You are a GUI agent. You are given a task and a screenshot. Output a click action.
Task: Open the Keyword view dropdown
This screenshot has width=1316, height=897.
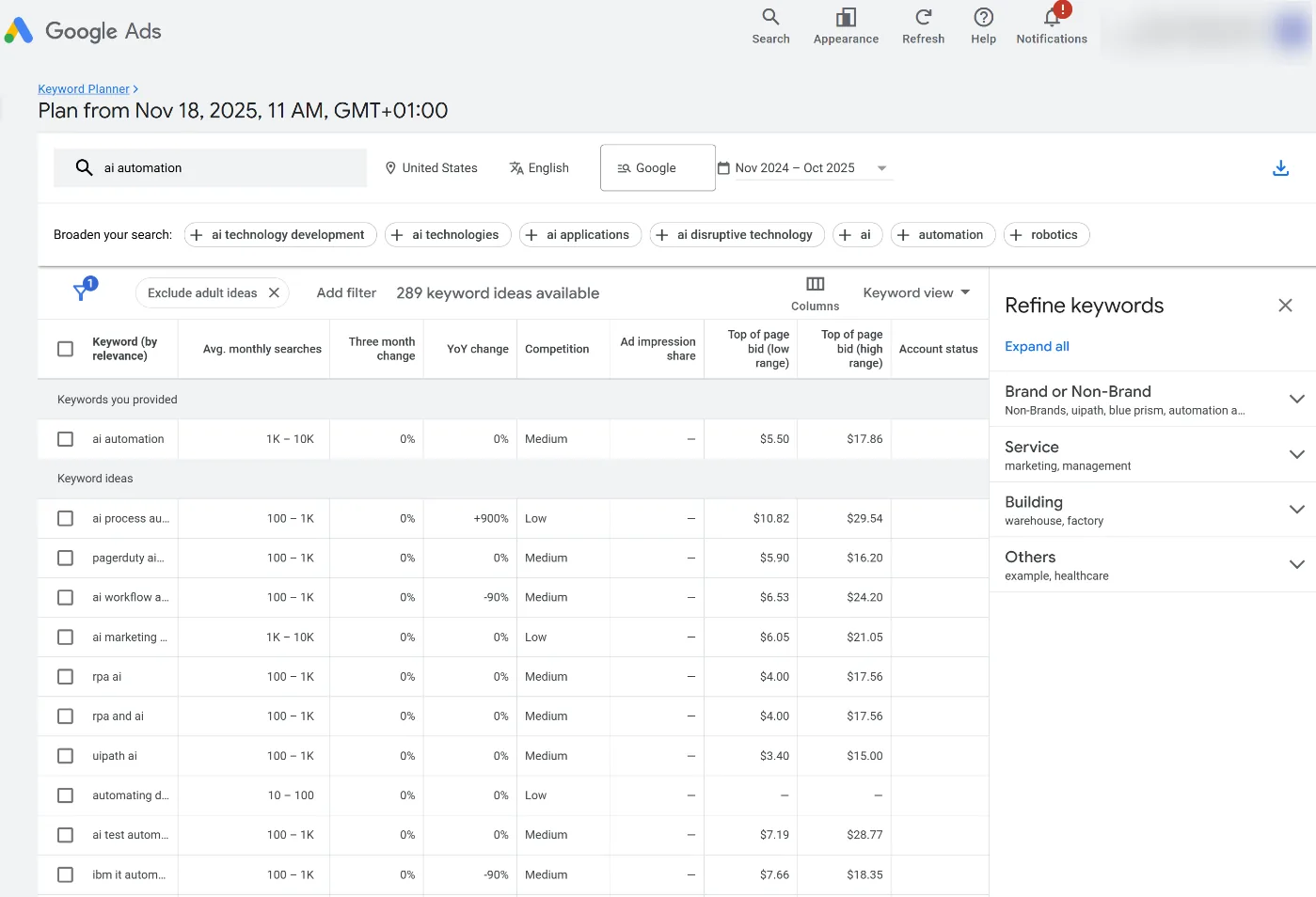(916, 292)
